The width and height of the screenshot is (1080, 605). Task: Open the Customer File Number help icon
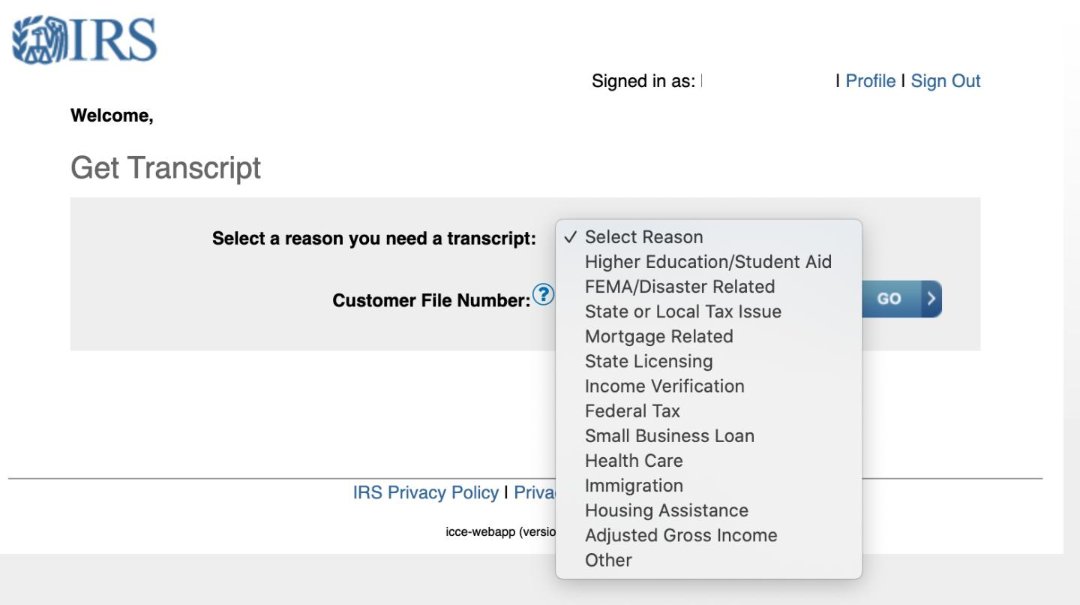click(543, 295)
